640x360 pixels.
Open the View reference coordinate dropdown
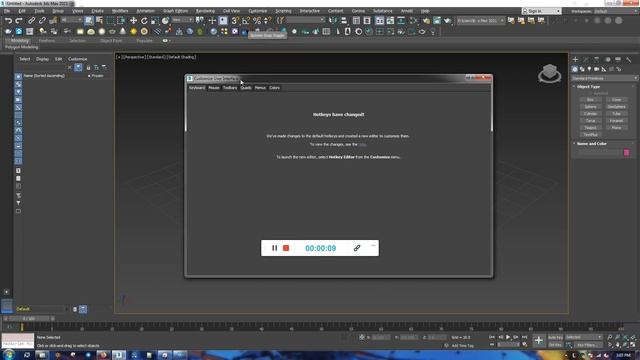pyautogui.click(x=182, y=20)
